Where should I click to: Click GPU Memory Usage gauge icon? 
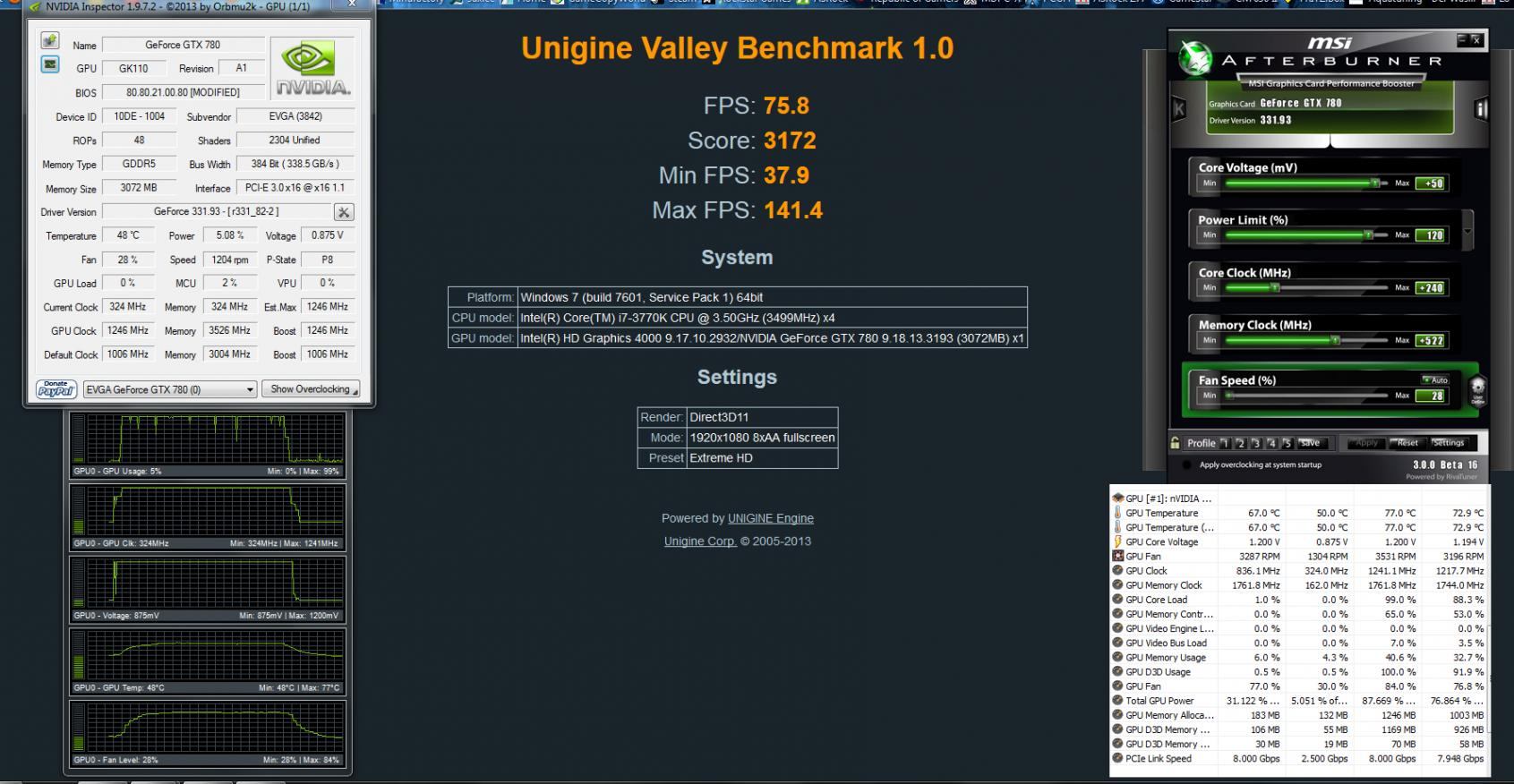[x=1117, y=657]
